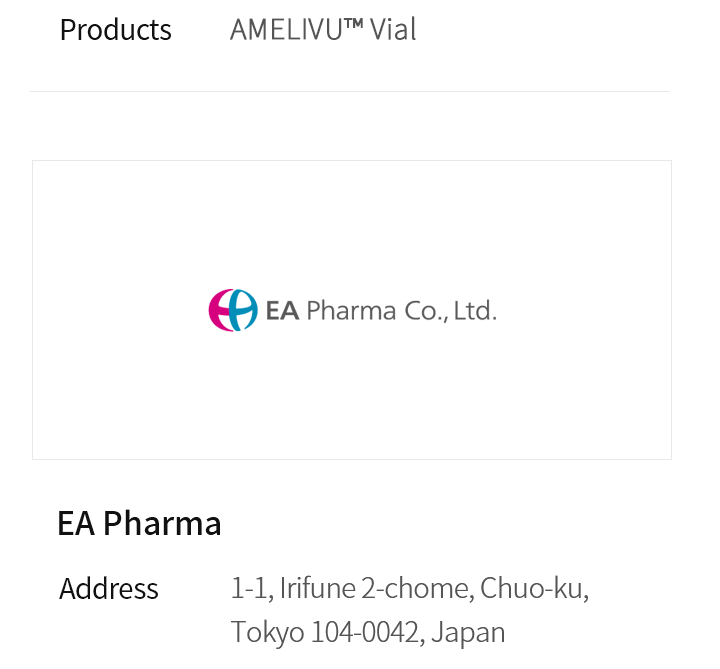Screen dimensions: 720x669
Task: Select the word Pharma in the logo banner
Action: 351,311
